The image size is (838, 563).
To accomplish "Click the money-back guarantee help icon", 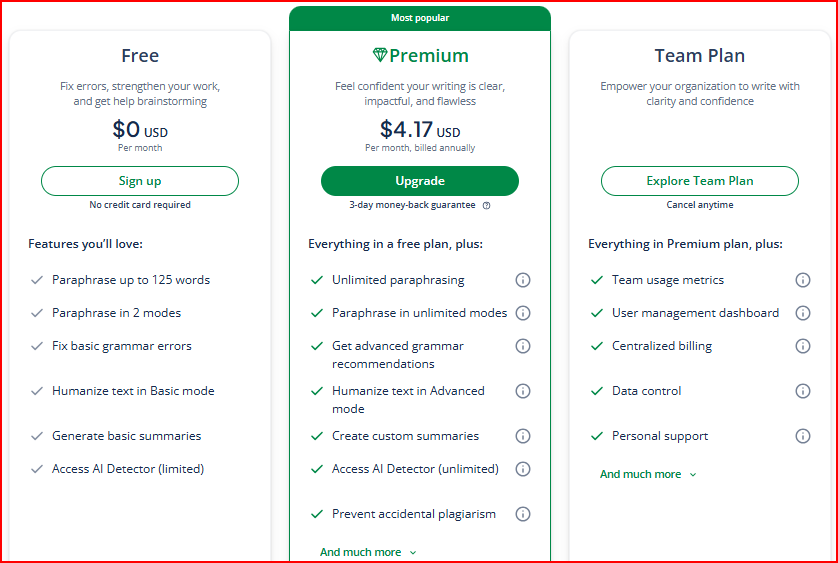I will tap(487, 205).
